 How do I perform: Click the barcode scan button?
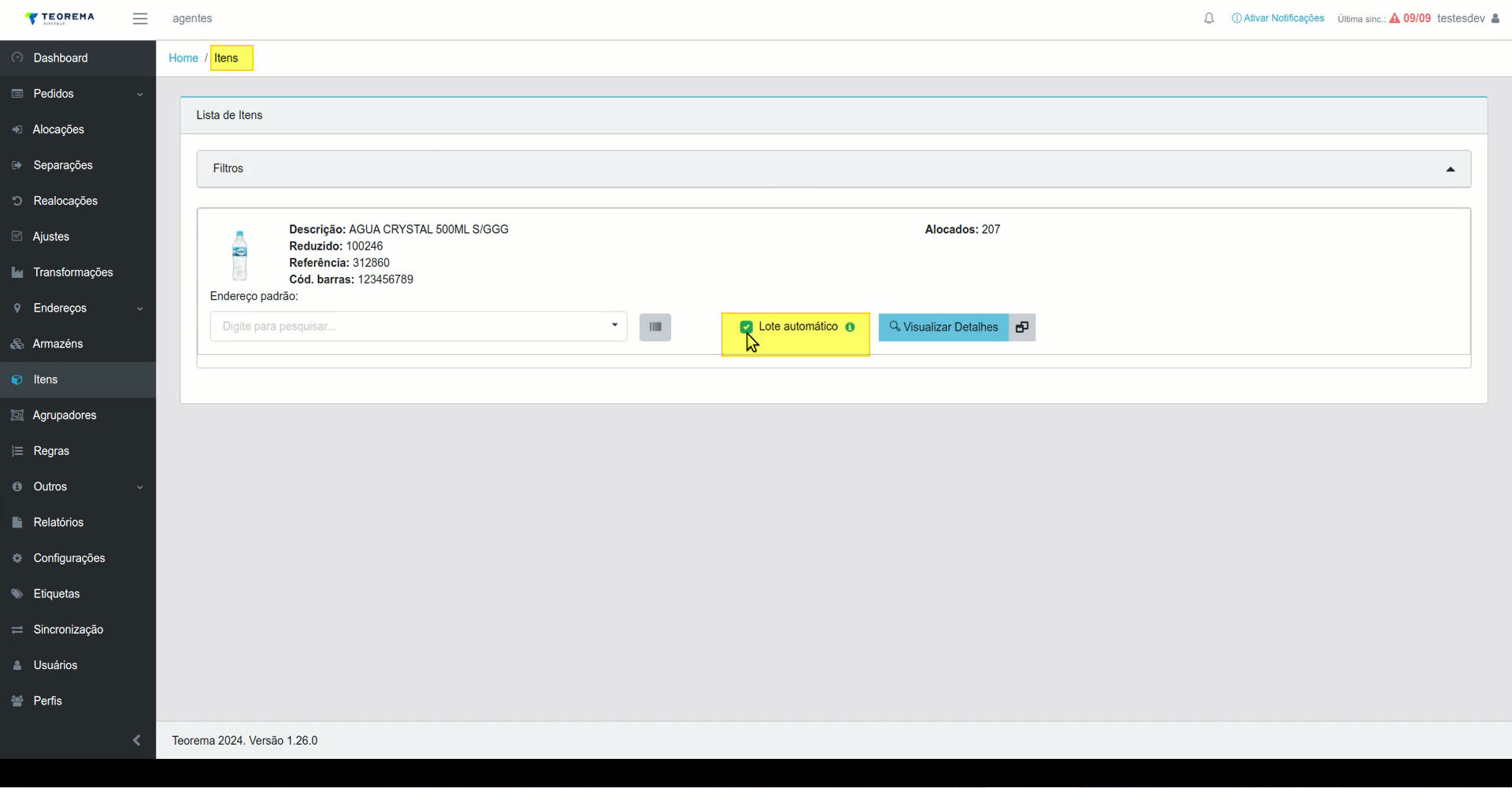(x=655, y=327)
